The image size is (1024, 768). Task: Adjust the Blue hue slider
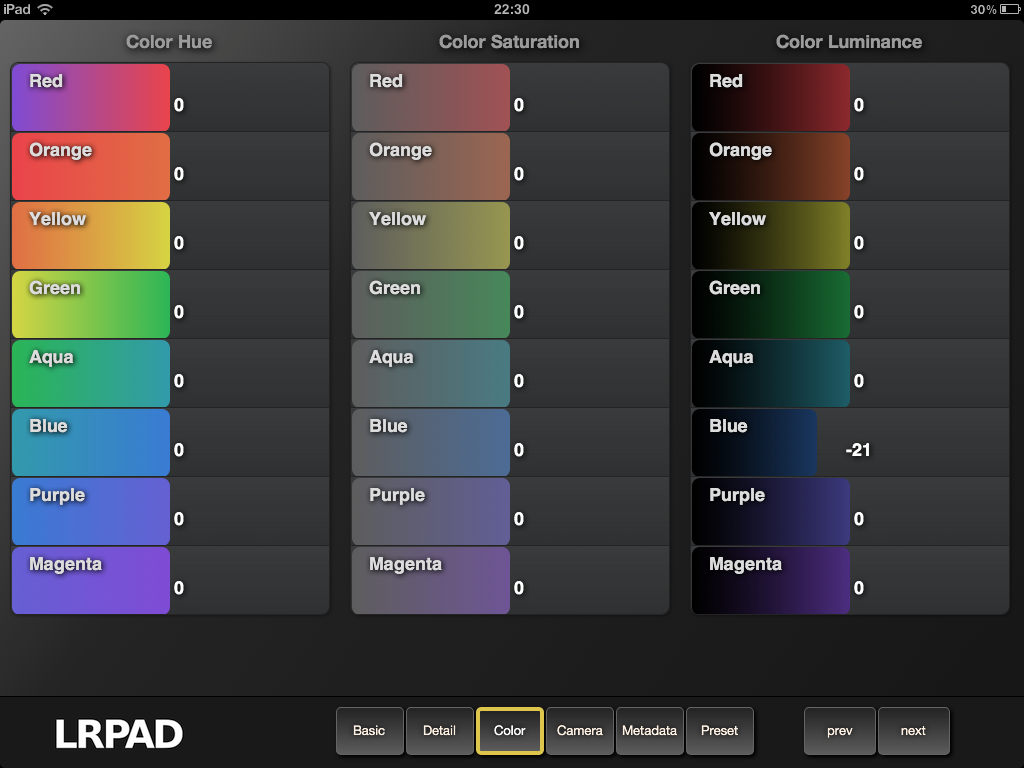click(x=170, y=442)
